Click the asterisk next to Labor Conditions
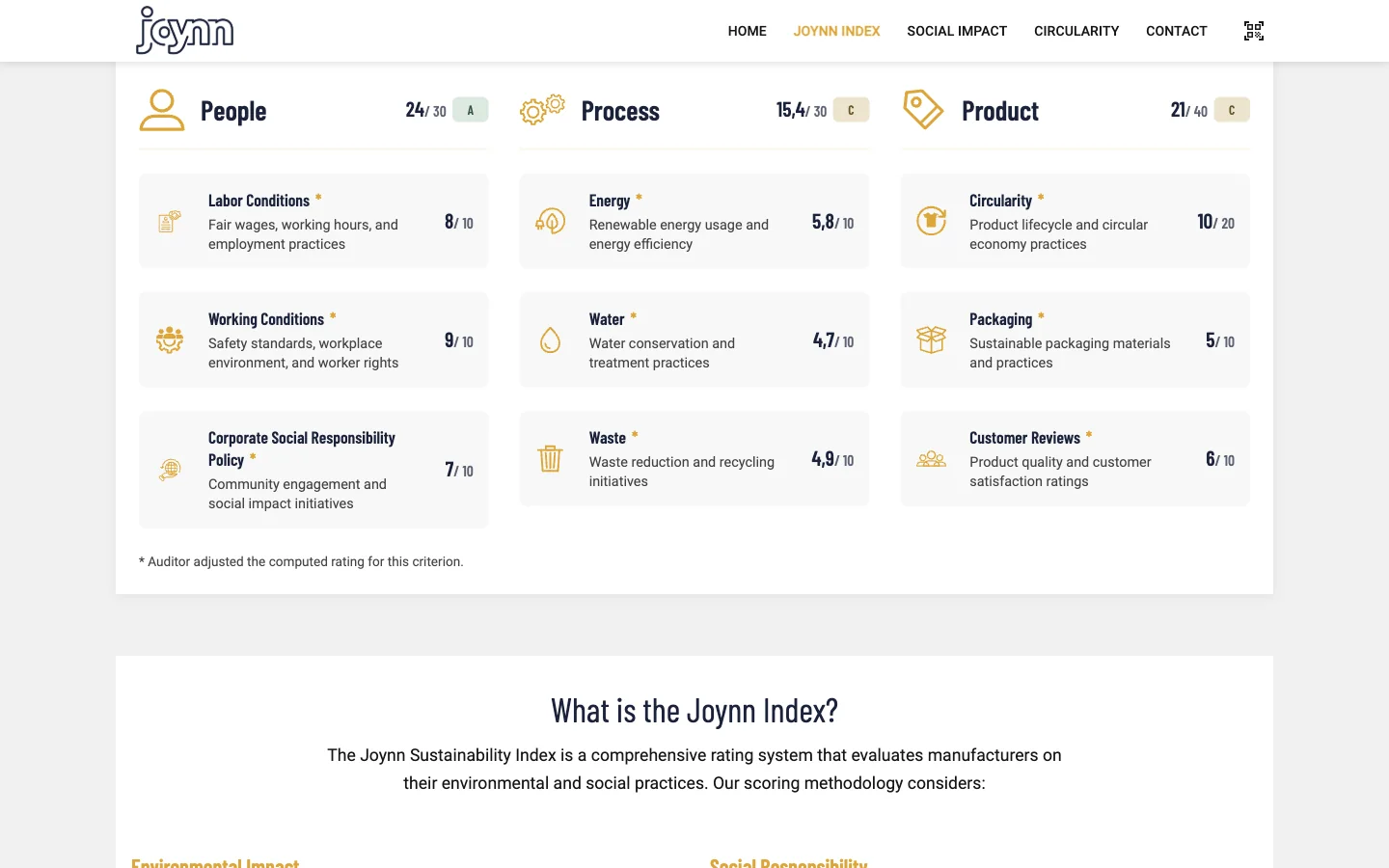The height and width of the screenshot is (868, 1389). tap(318, 198)
